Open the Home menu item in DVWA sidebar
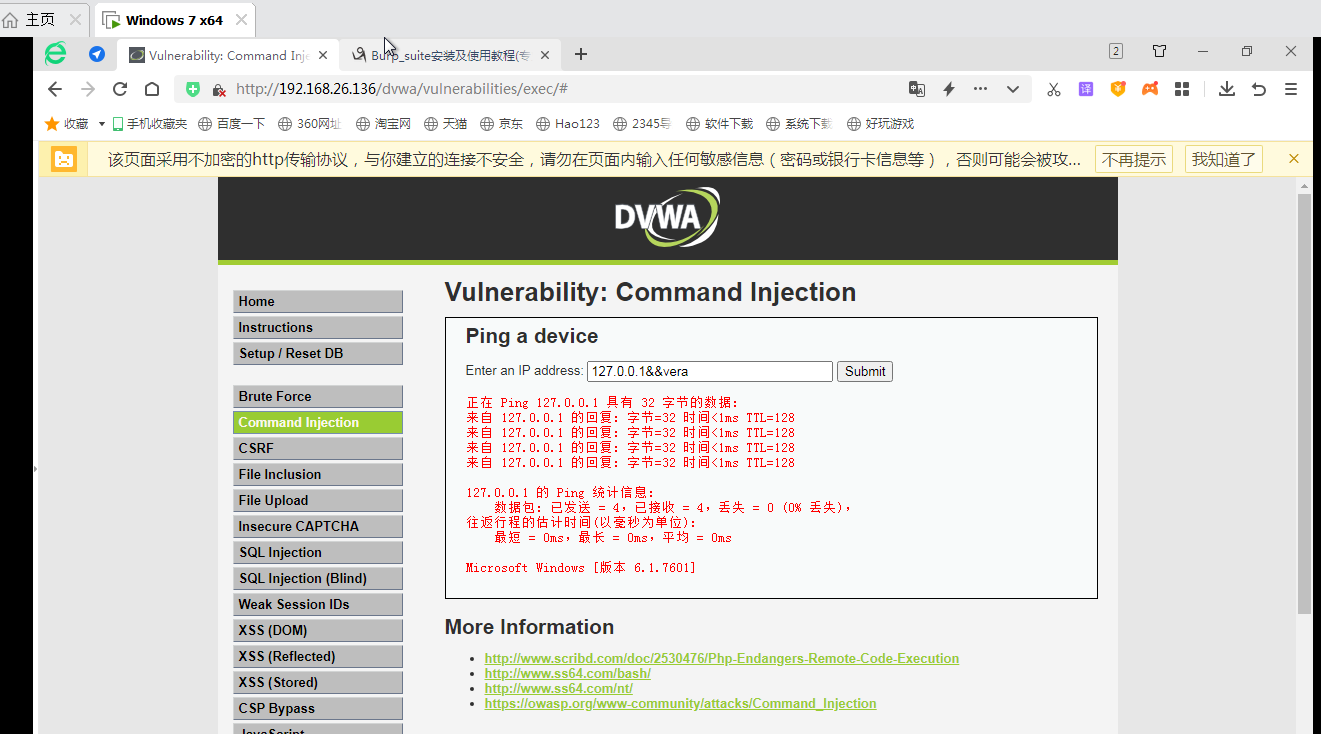This screenshot has height=734, width=1321. 318,301
